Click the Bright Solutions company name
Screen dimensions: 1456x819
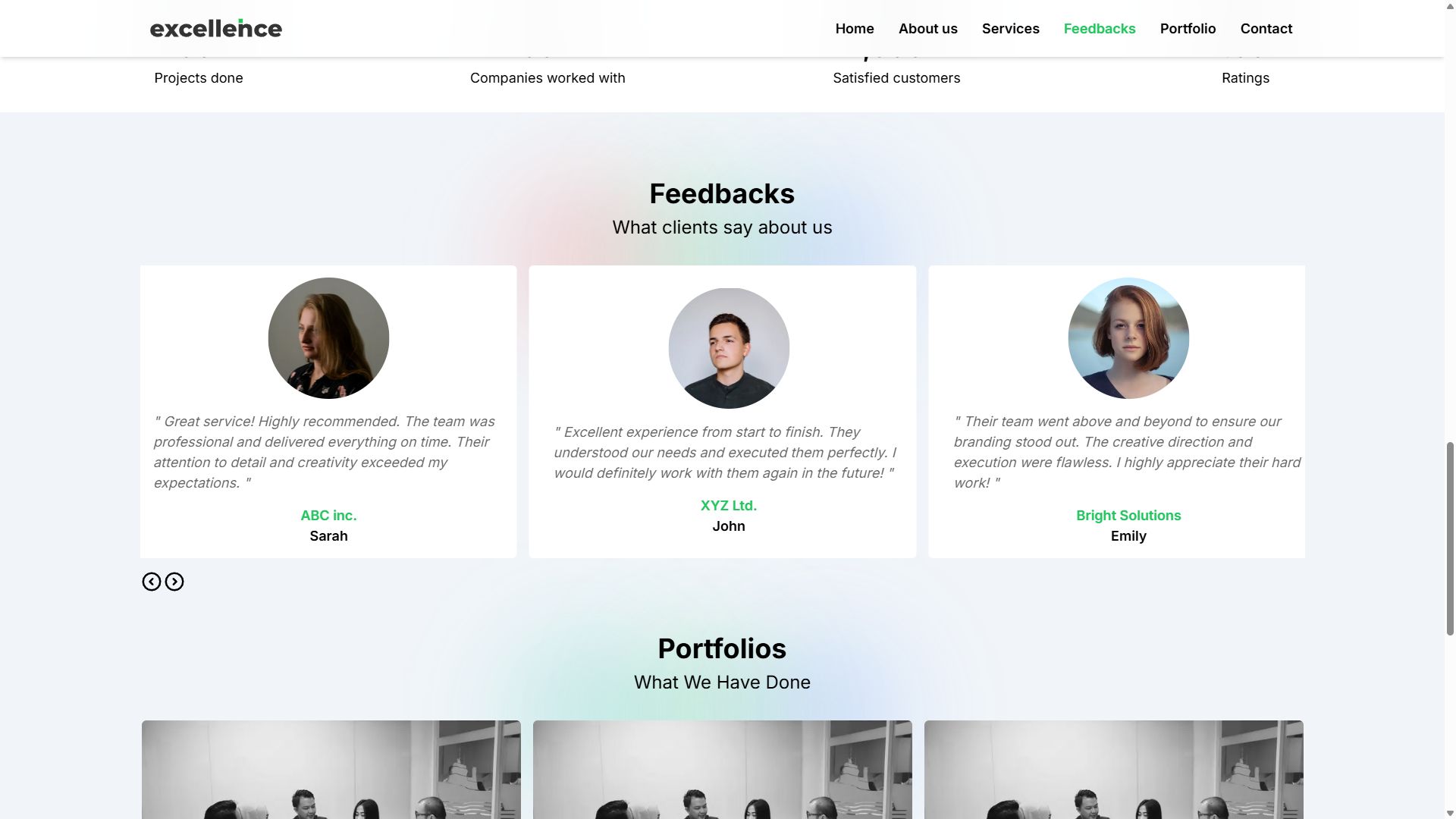click(x=1128, y=516)
